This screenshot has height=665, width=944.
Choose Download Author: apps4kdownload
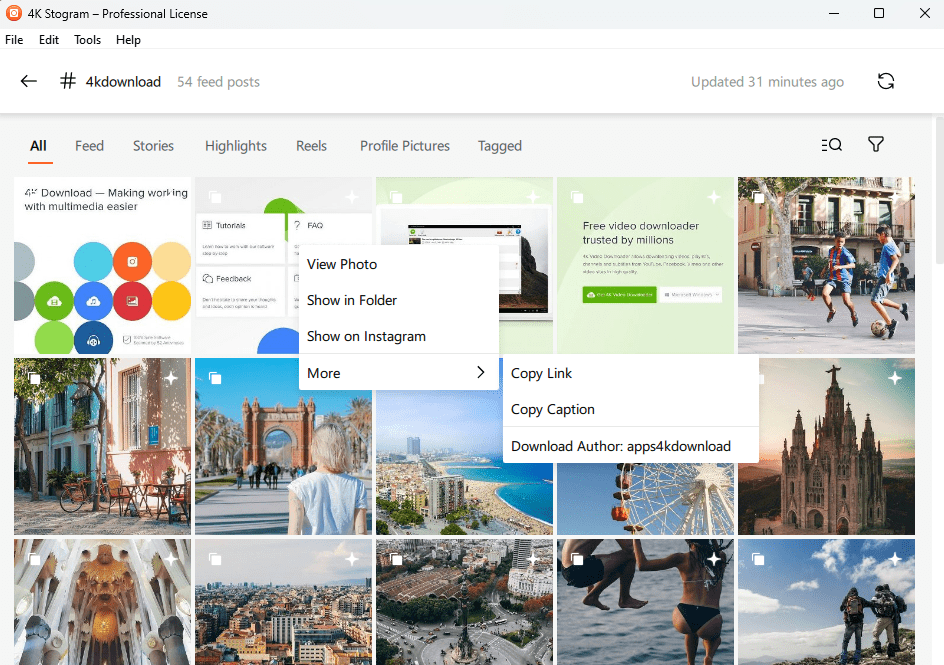[630, 446]
